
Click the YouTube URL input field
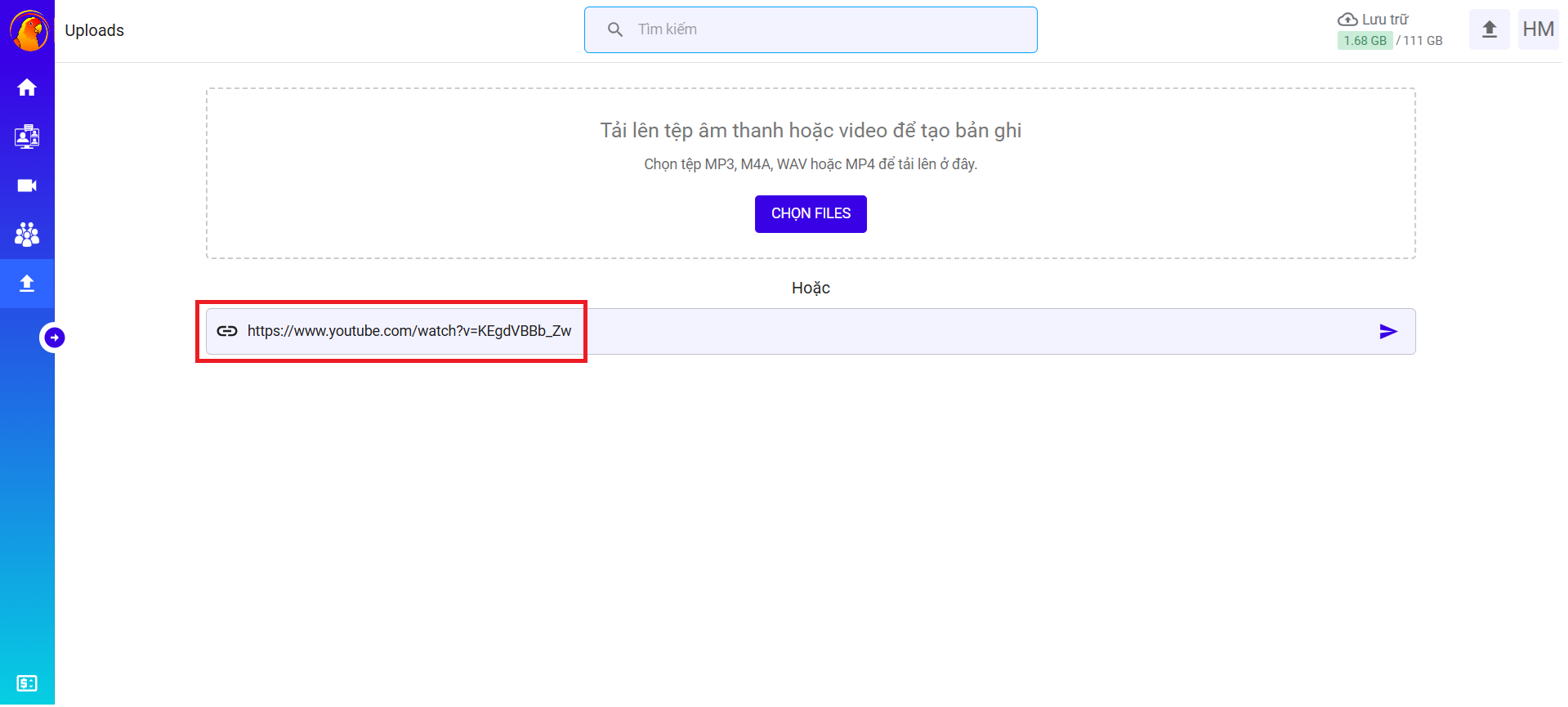pyautogui.click(x=811, y=331)
